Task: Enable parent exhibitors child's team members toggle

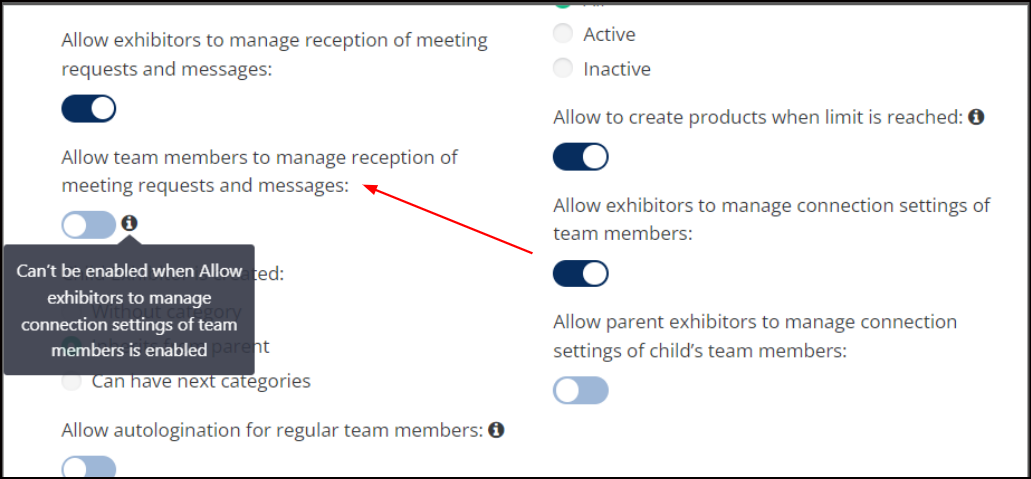Action: click(x=581, y=390)
